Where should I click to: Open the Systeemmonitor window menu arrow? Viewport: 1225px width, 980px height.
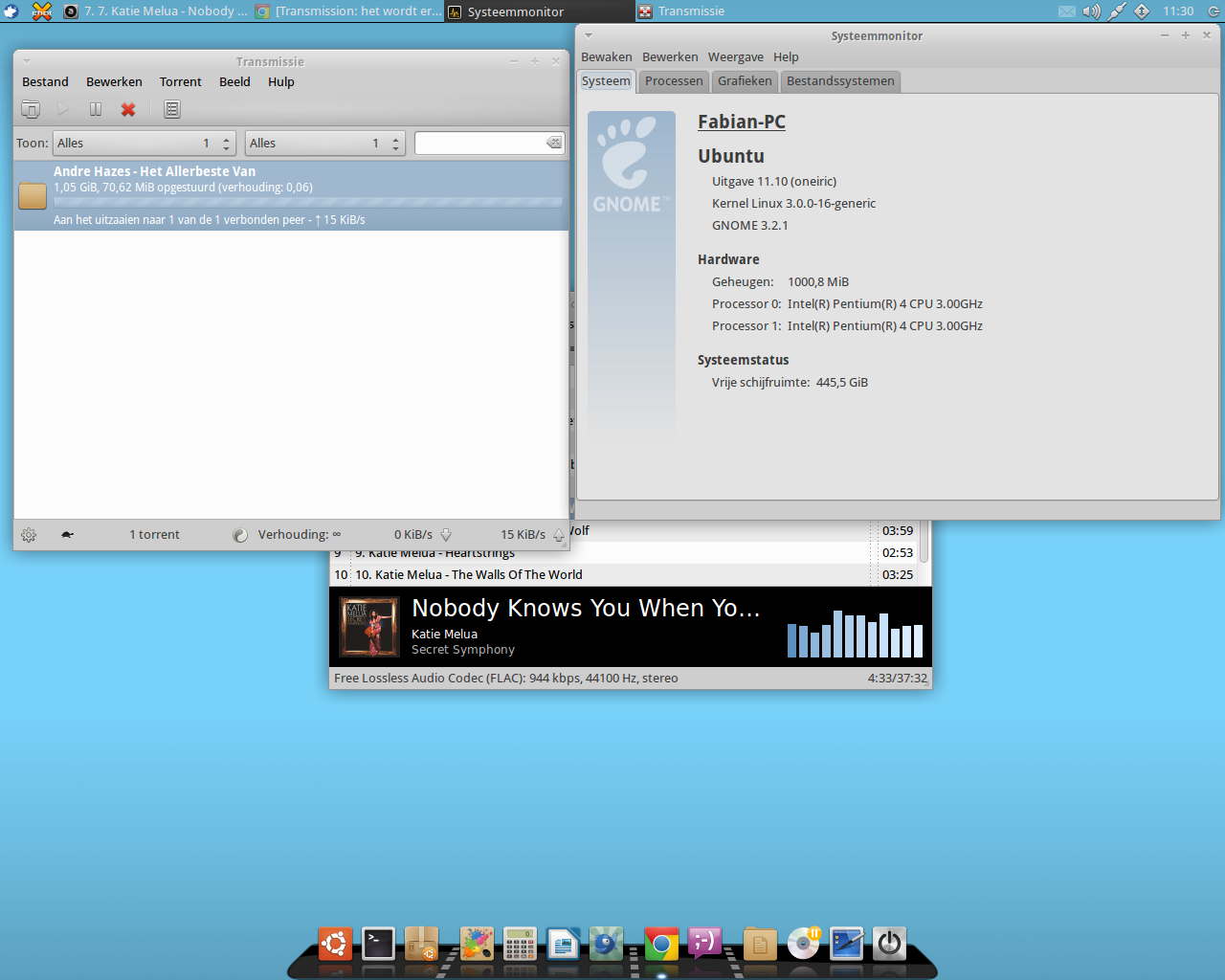589,35
